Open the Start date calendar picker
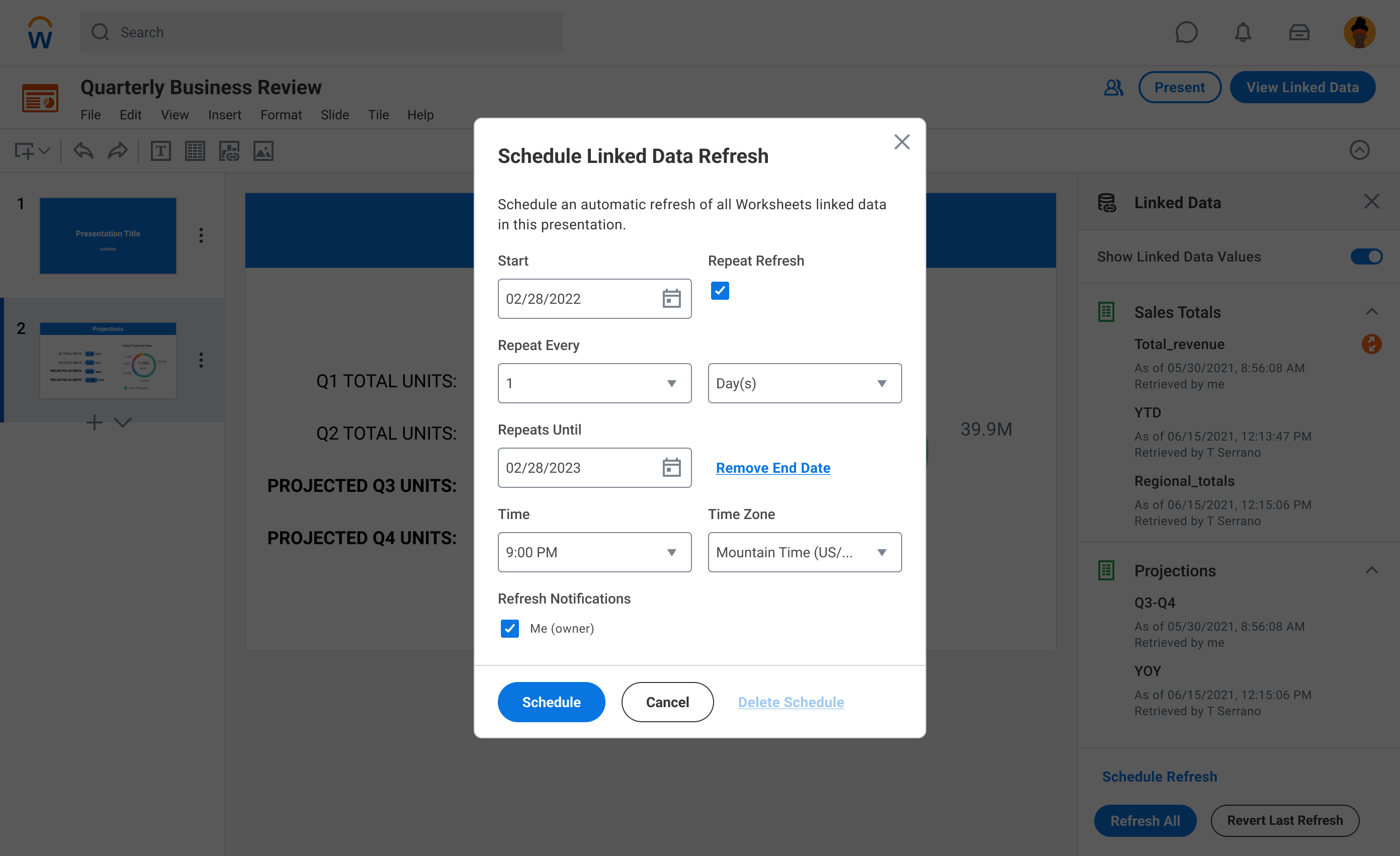Image resolution: width=1400 pixels, height=856 pixels. (x=671, y=298)
